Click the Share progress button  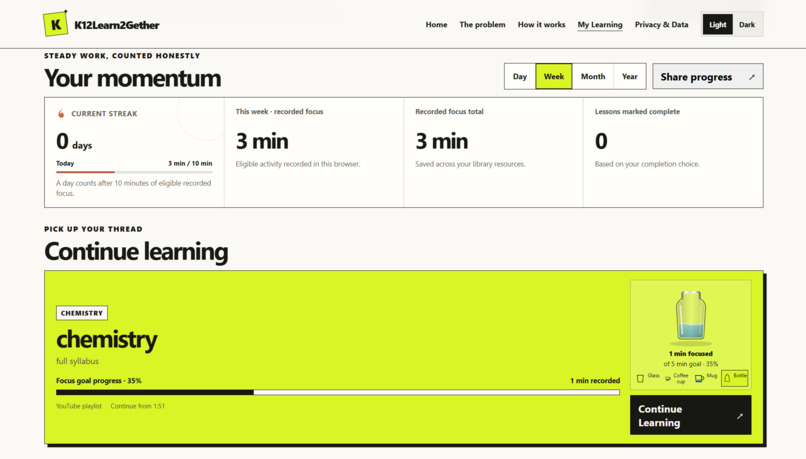tap(707, 76)
